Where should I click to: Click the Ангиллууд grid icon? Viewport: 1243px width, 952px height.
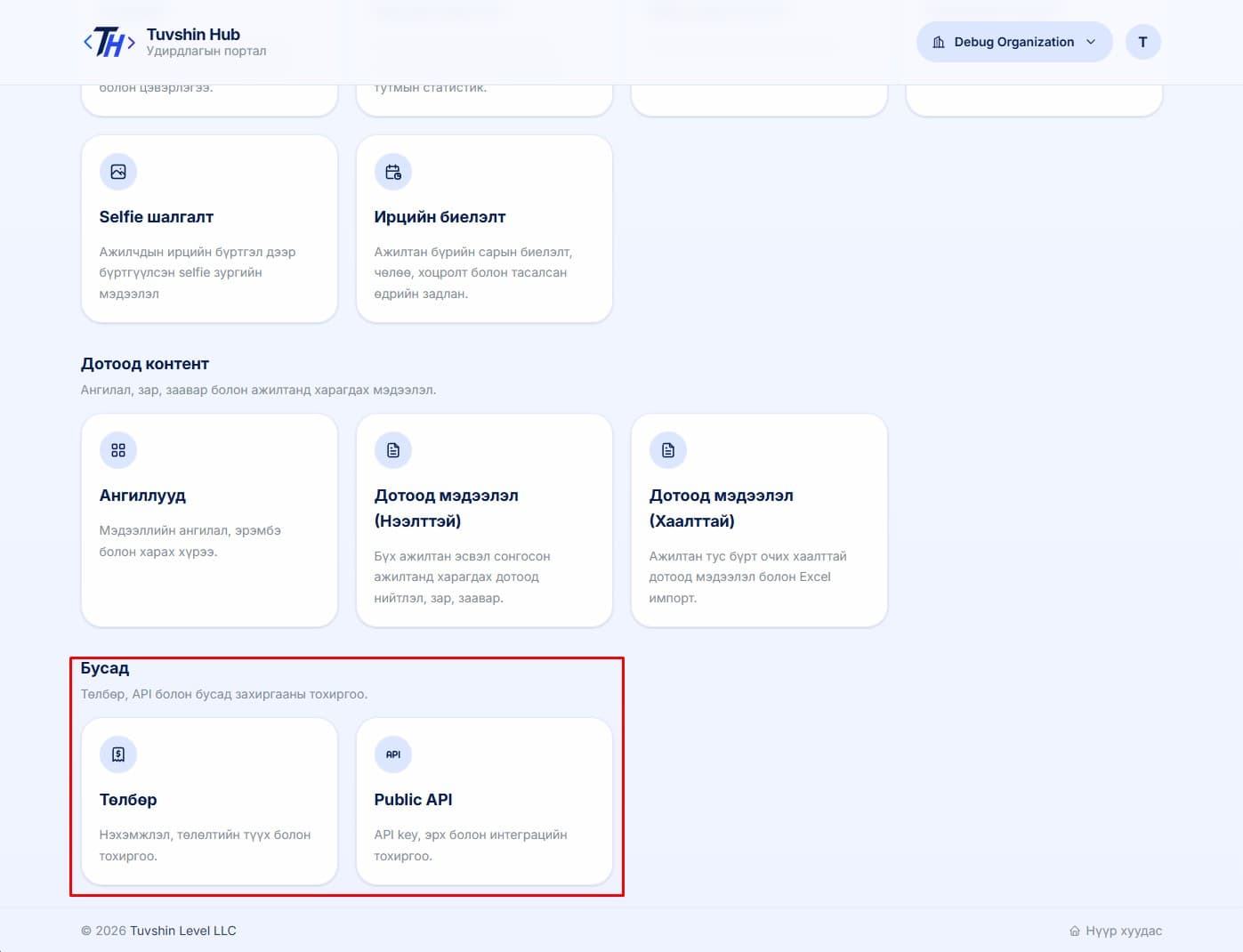[118, 450]
